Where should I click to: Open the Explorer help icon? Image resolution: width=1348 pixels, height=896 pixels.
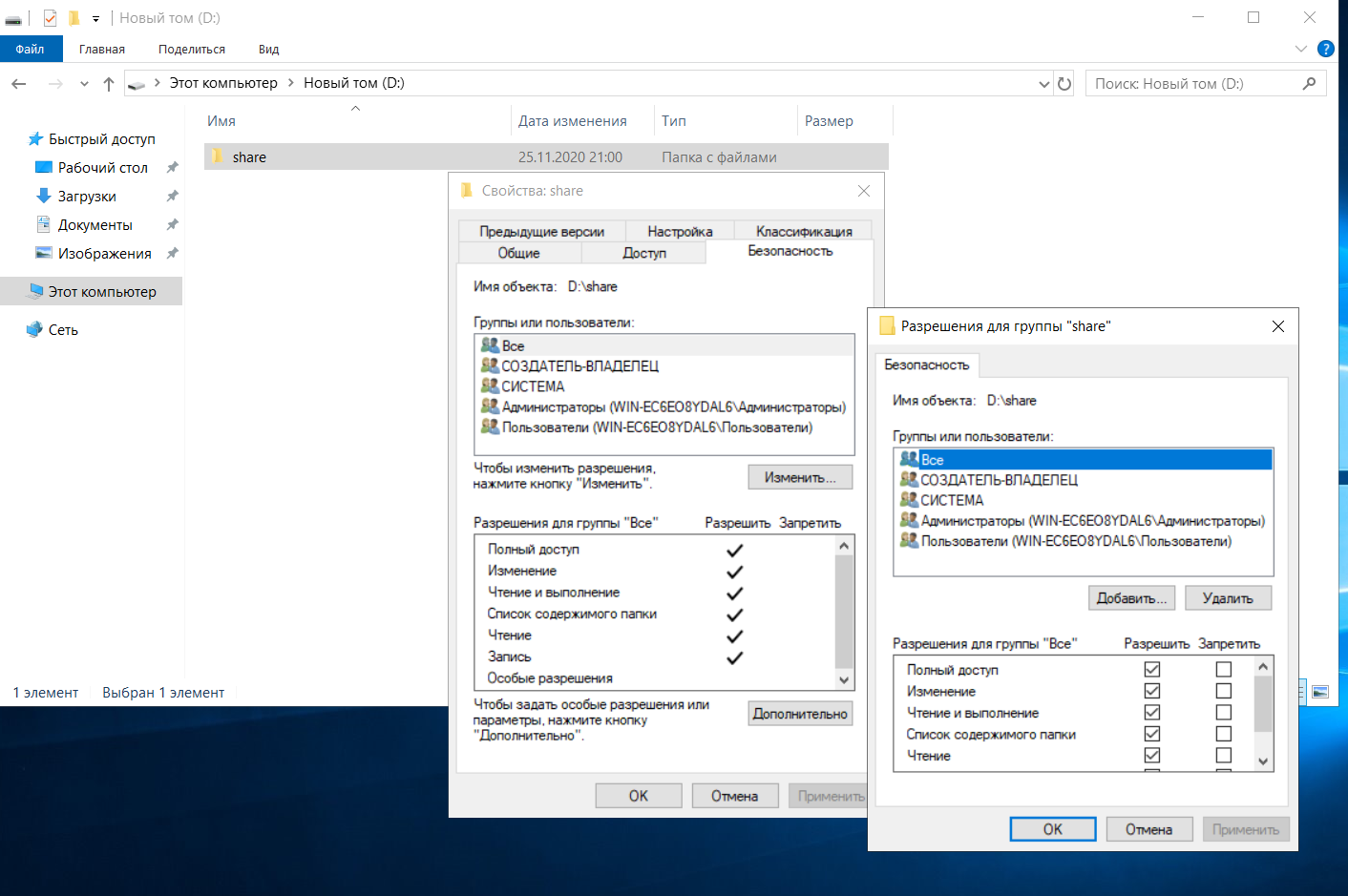(1325, 49)
